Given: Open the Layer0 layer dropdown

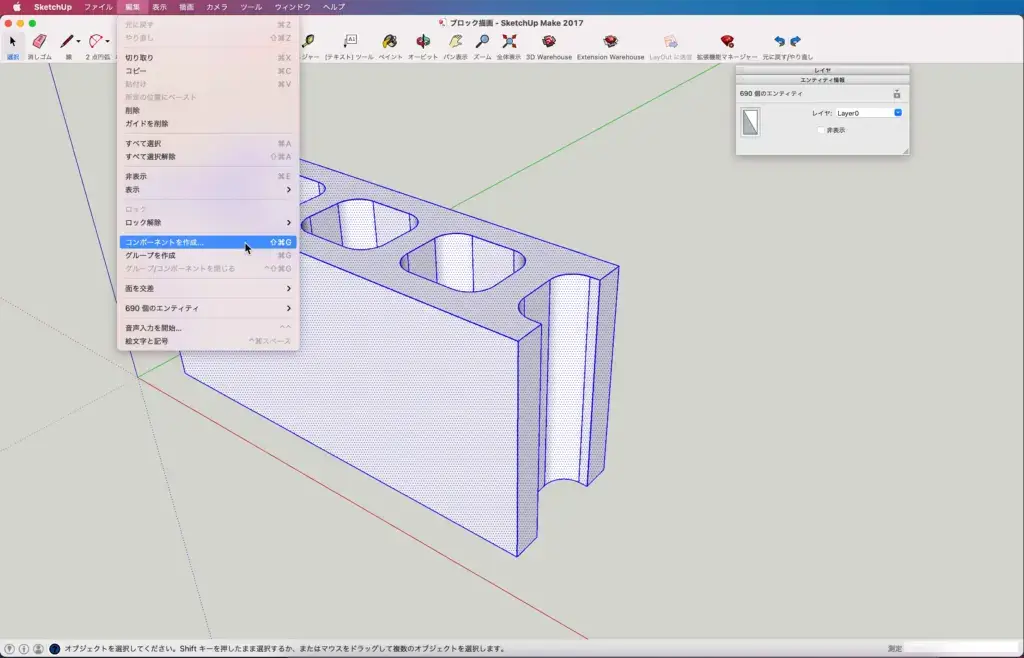Looking at the screenshot, I should (869, 113).
